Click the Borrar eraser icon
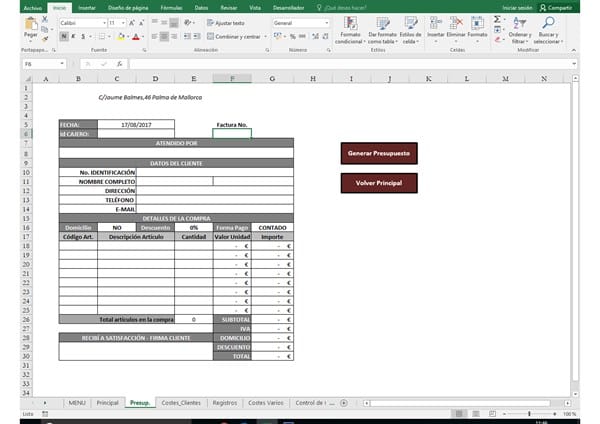 pyautogui.click(x=497, y=39)
